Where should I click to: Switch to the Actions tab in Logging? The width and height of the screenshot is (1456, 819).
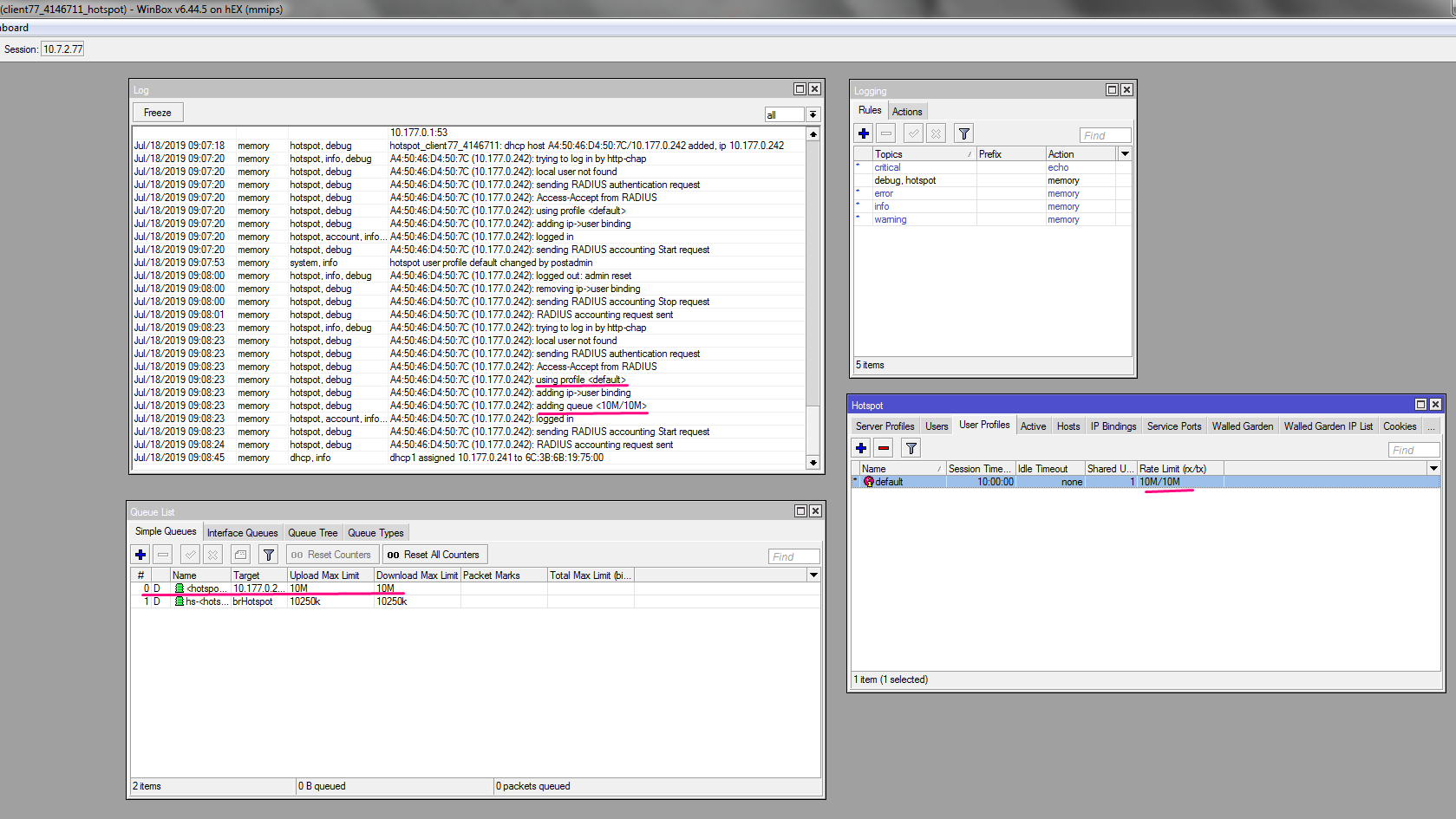(907, 112)
